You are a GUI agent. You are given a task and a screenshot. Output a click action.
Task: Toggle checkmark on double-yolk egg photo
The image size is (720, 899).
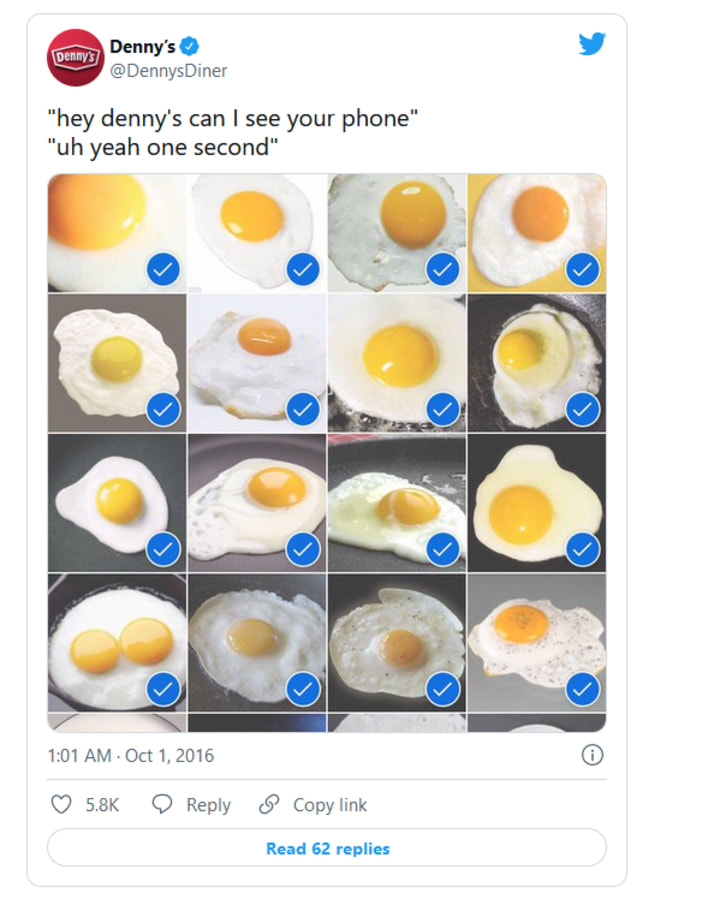163,689
